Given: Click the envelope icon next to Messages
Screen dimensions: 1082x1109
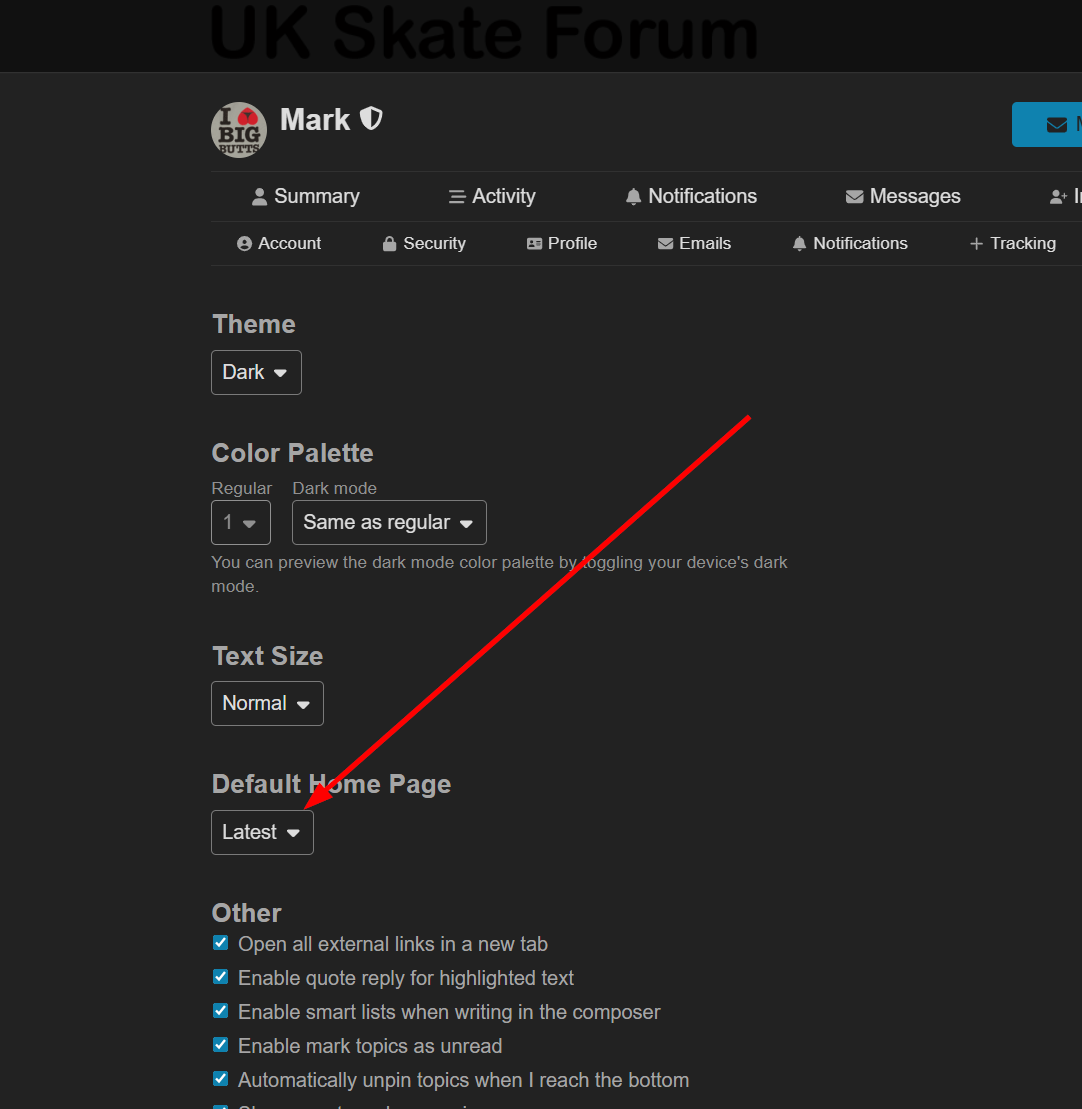Looking at the screenshot, I should (854, 197).
